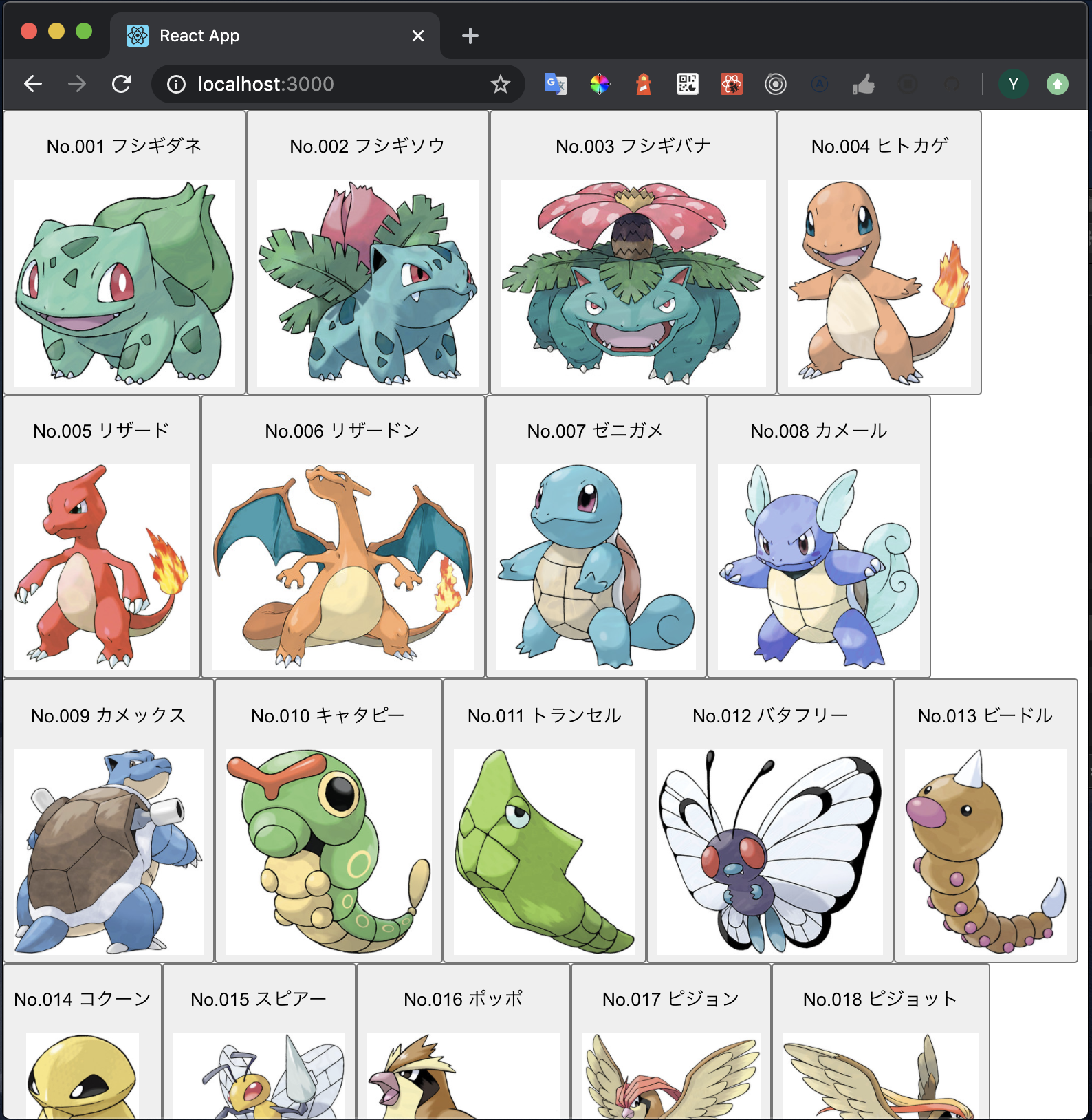Open the thumbs-up extension
The width and height of the screenshot is (1092, 1120).
(x=864, y=84)
